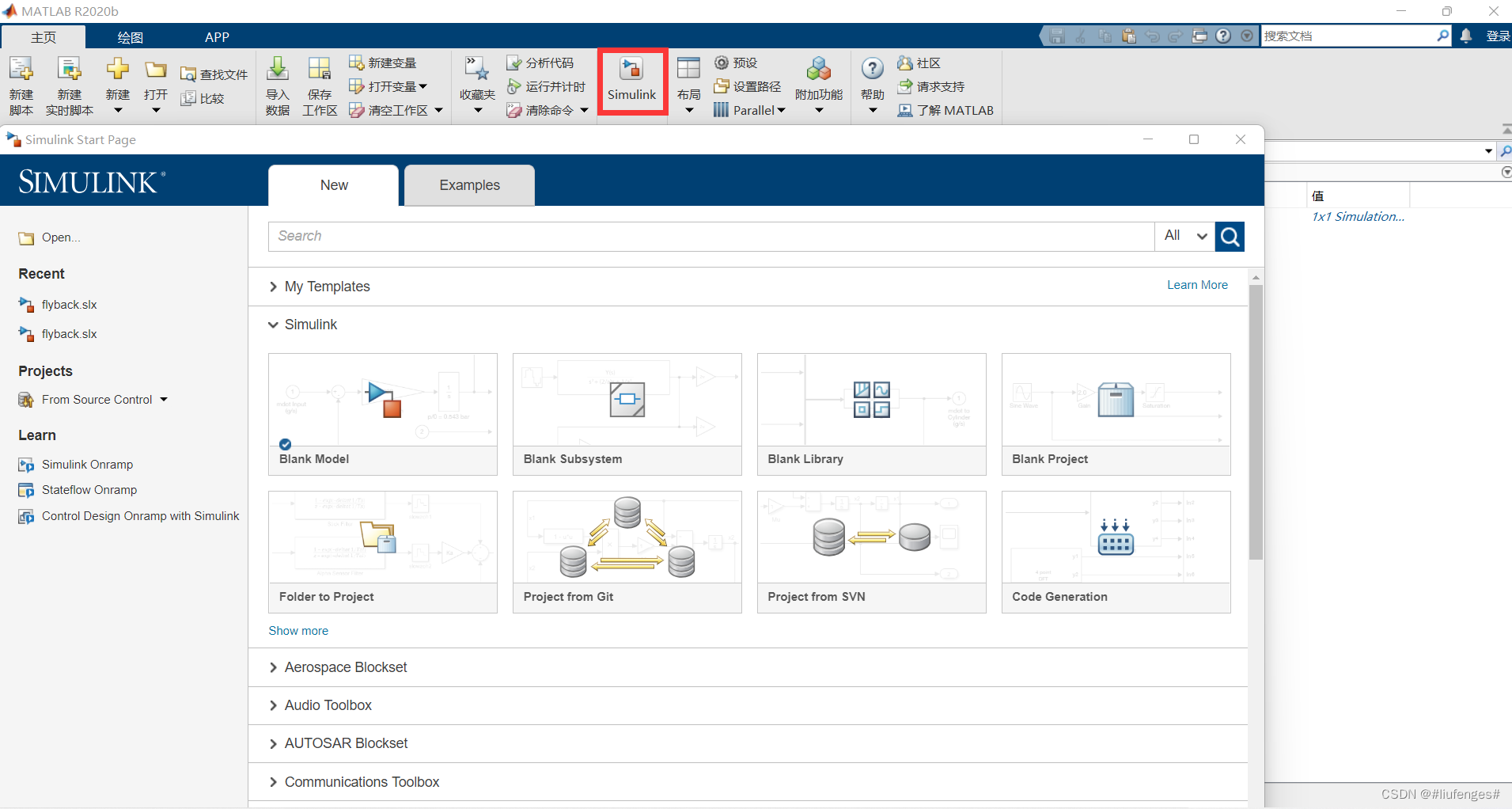Open Simulink Onramp

point(76,465)
